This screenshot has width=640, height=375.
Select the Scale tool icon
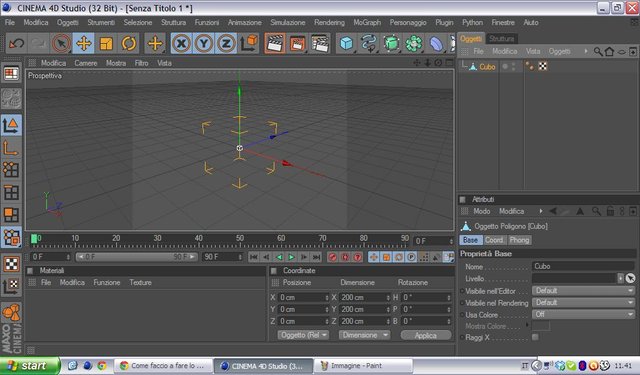[106, 43]
